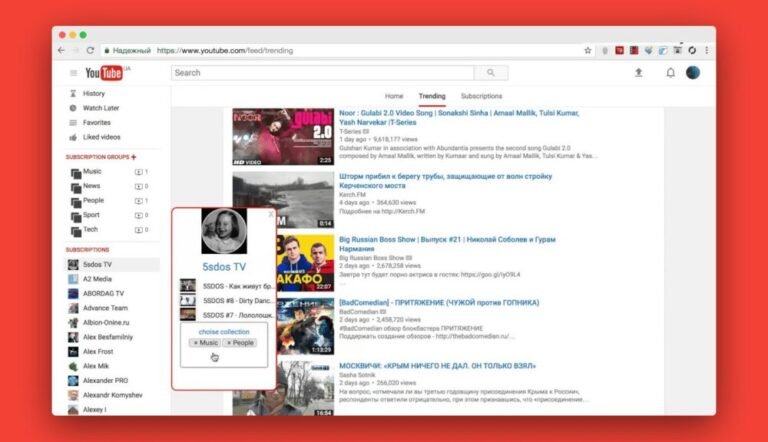Click the News group folder icon
This screenshot has width=768, height=442.
[76, 188]
